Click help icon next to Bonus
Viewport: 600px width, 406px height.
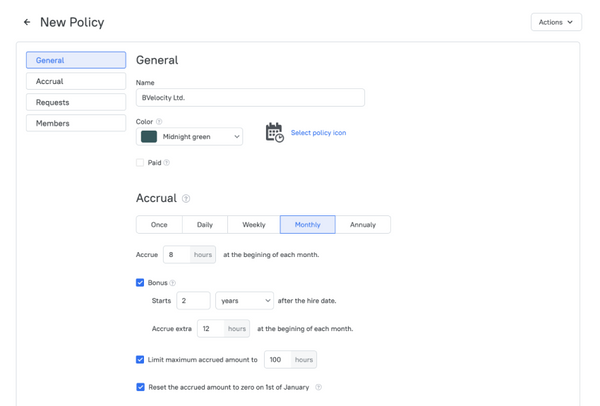pos(173,283)
